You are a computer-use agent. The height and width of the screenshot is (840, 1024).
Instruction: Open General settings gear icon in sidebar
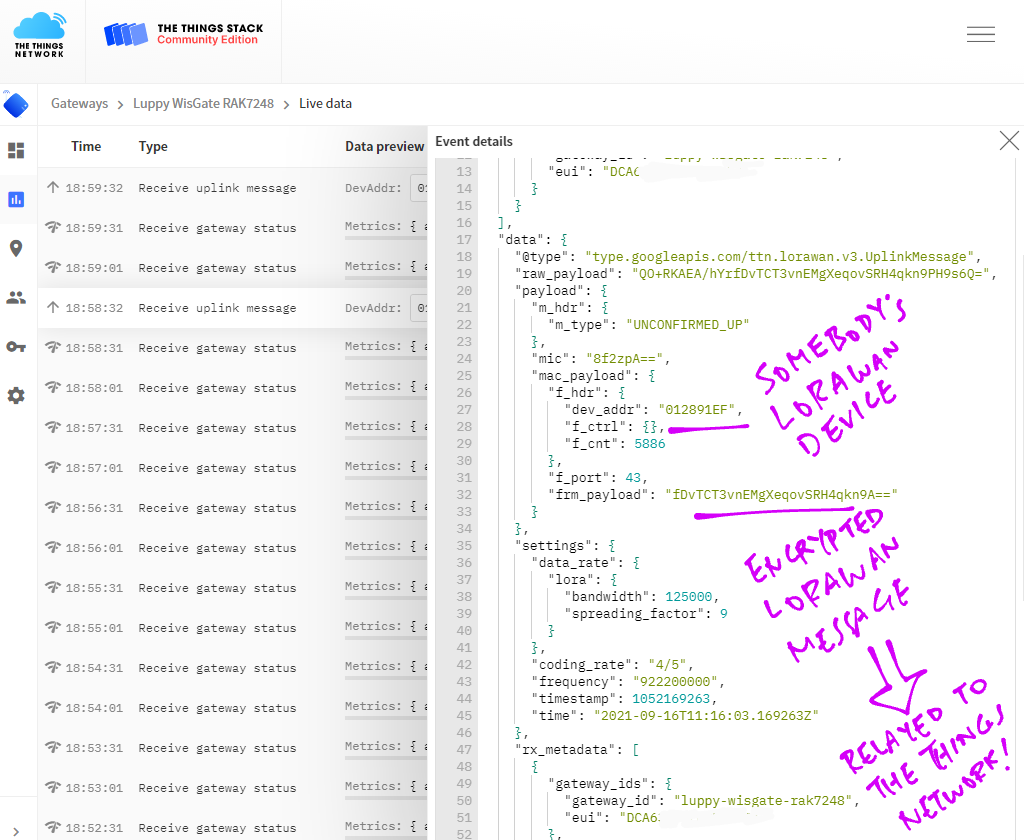click(x=16, y=395)
